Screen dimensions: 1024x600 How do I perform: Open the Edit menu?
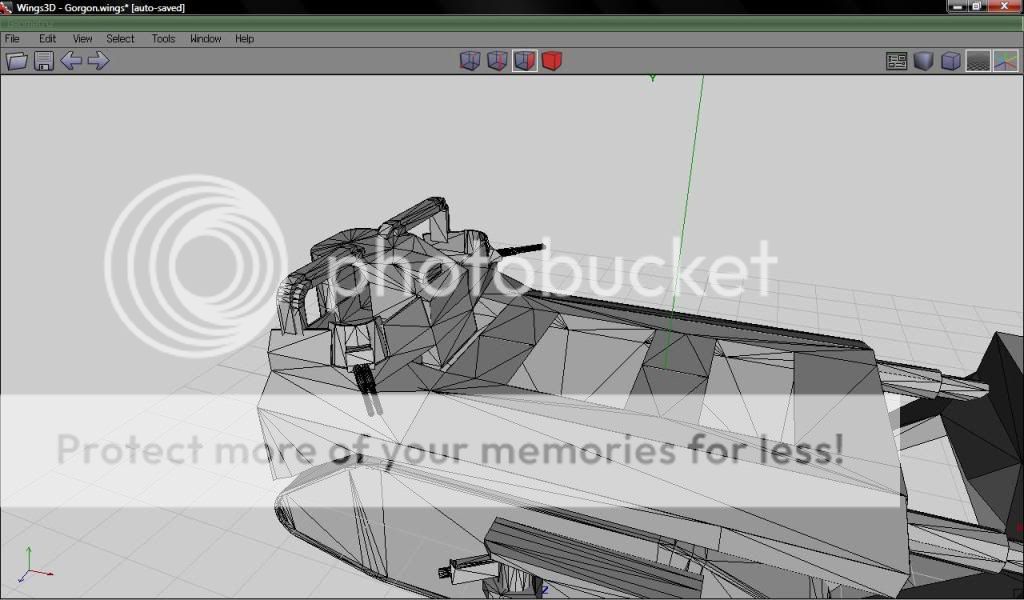[x=47, y=39]
